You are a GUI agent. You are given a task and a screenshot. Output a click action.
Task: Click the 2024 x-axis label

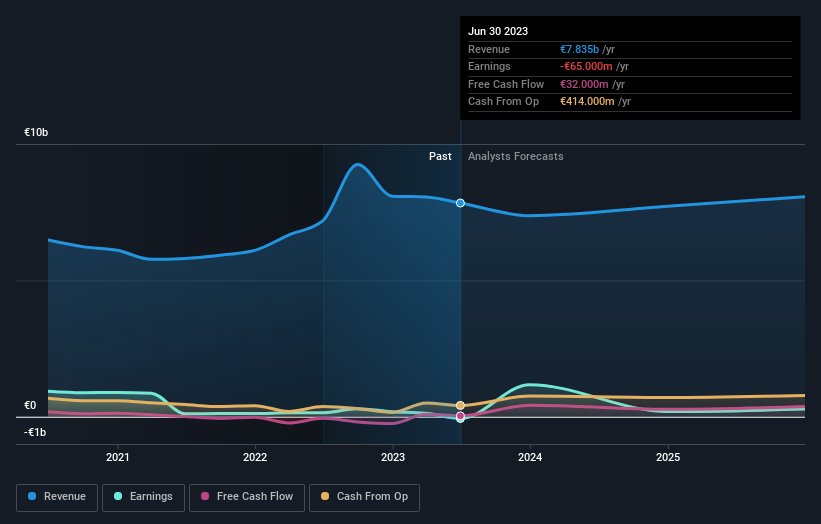pos(530,457)
